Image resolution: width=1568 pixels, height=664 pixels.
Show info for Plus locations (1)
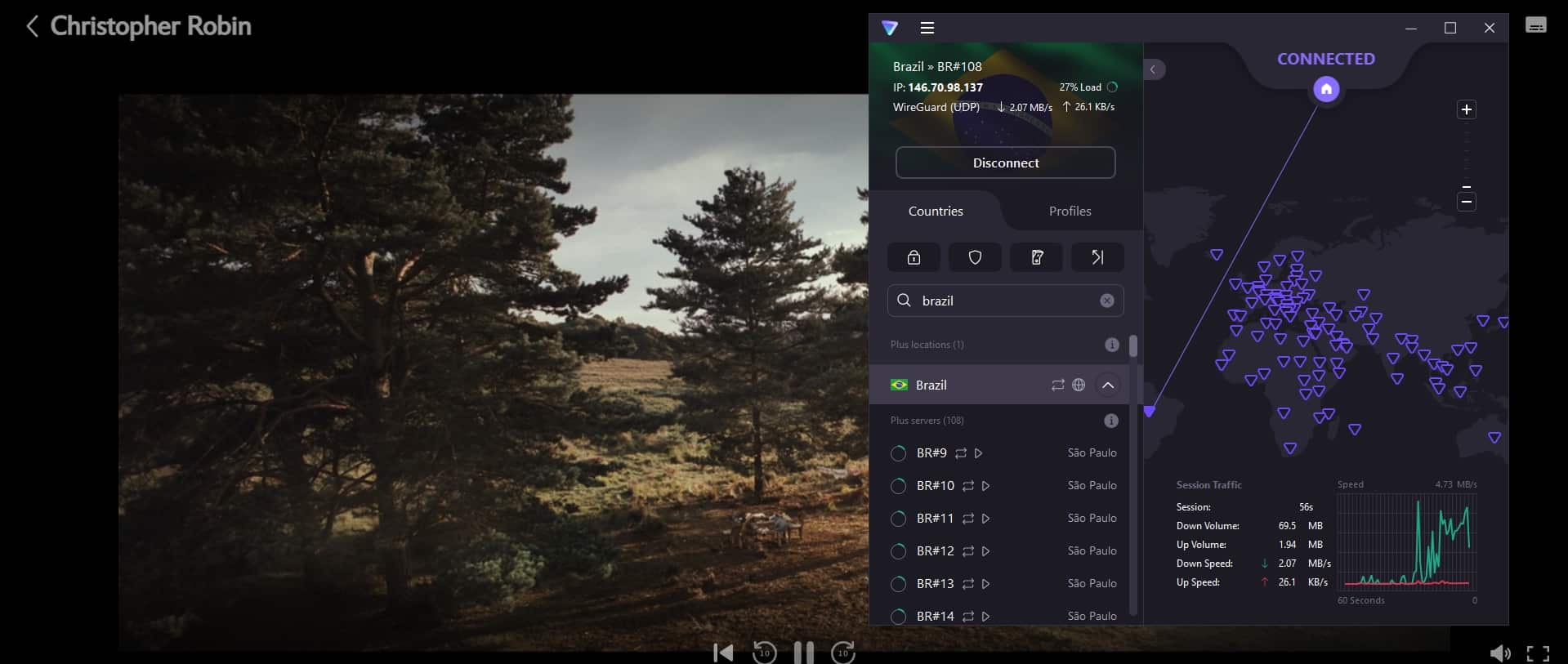[1111, 345]
